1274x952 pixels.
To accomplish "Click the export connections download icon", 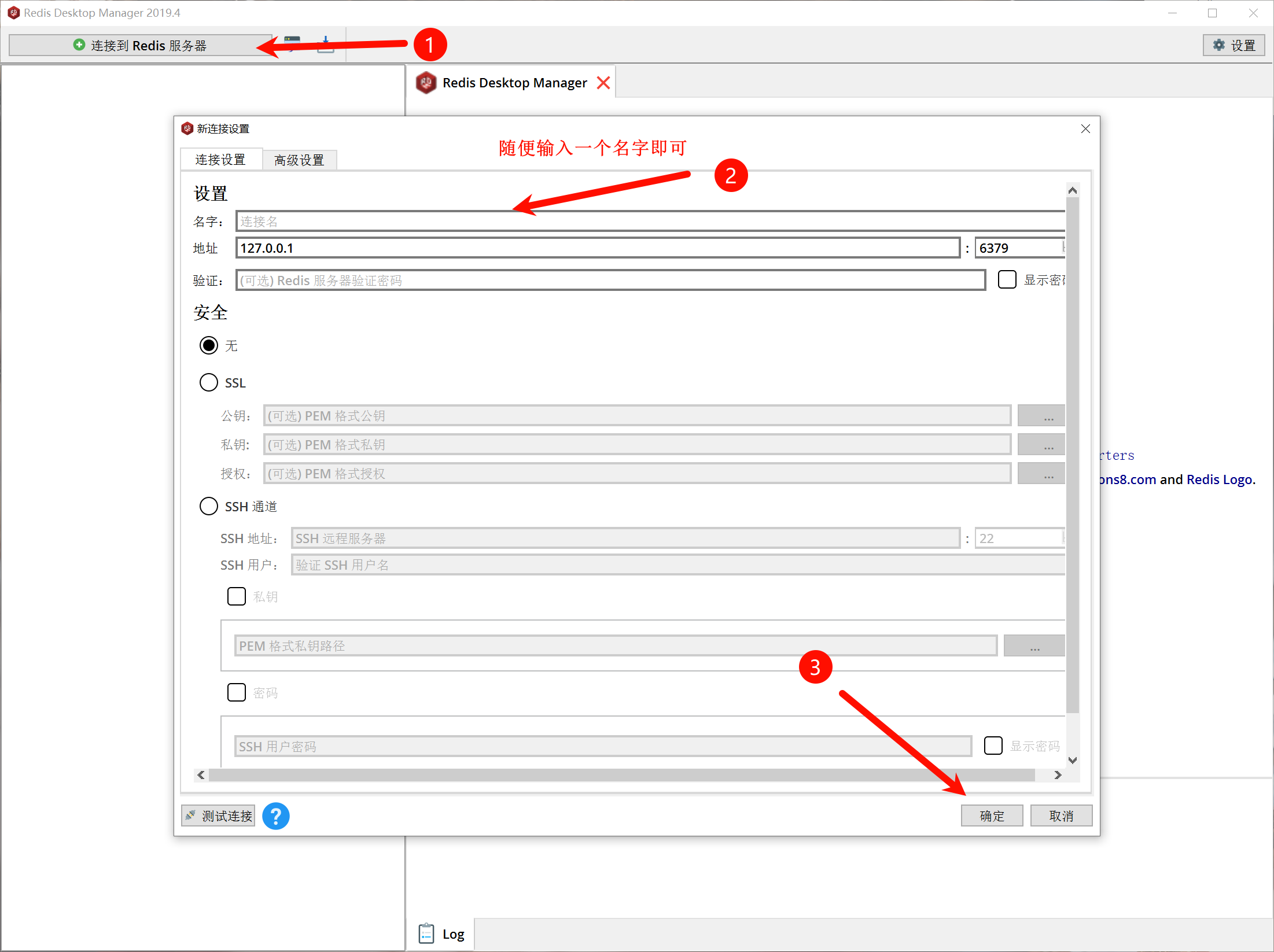I will 326,45.
